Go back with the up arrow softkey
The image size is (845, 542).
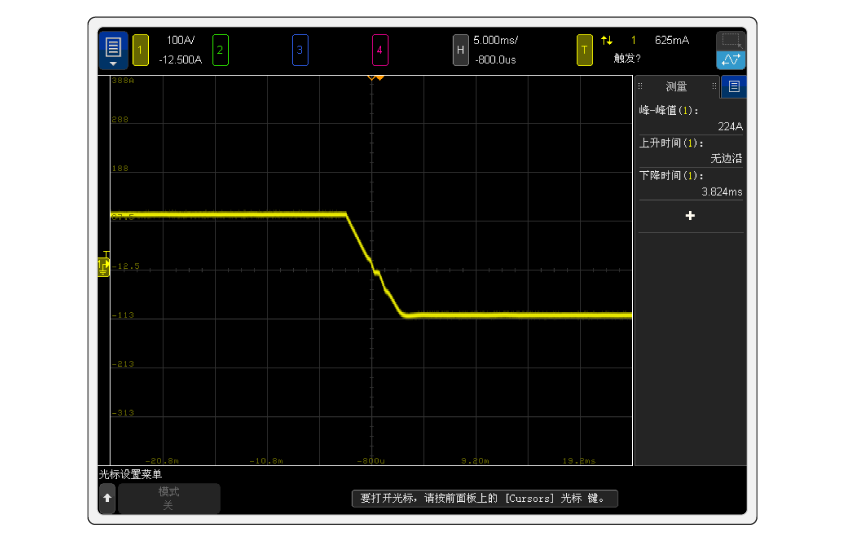coord(107,498)
